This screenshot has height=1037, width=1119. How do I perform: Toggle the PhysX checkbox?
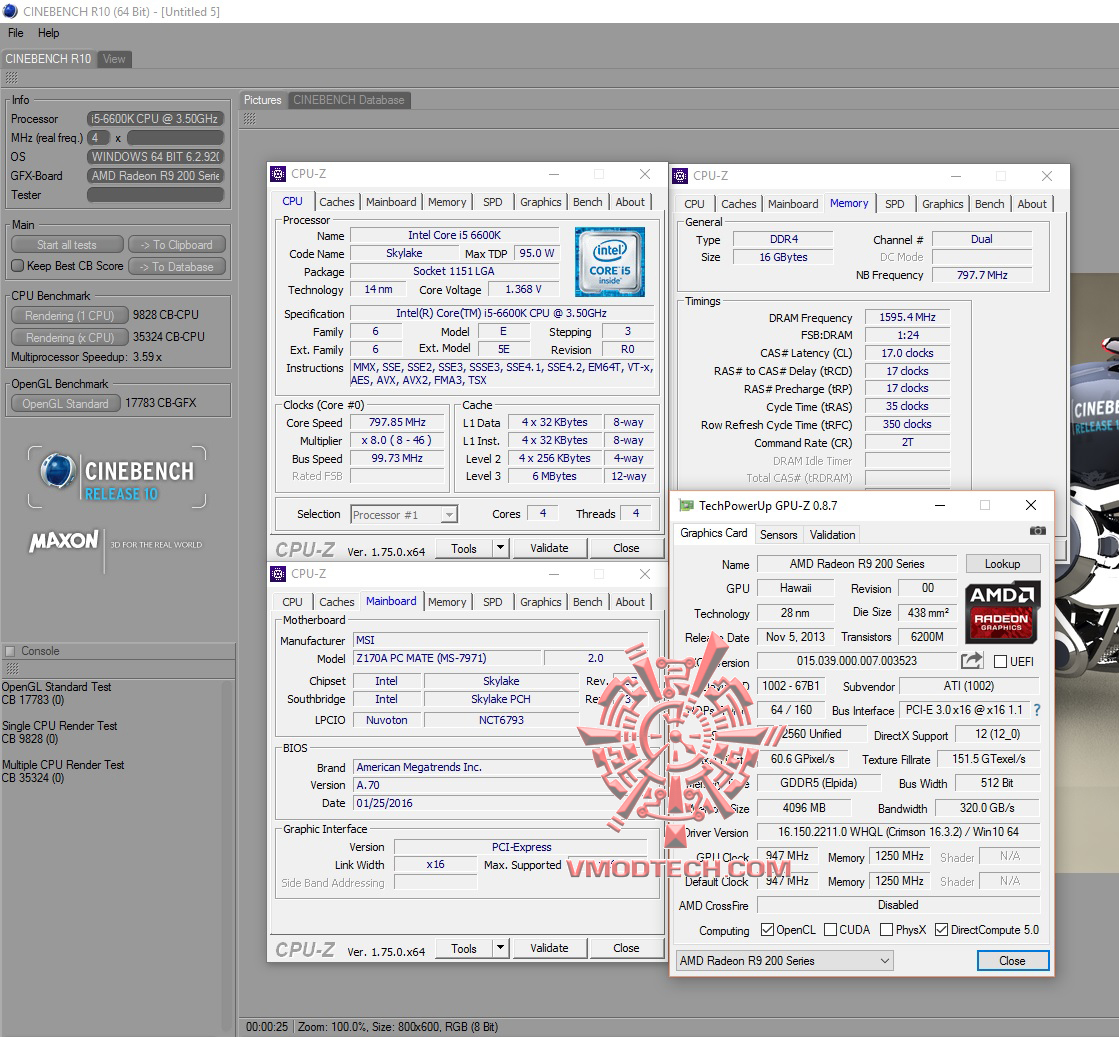[x=886, y=929]
